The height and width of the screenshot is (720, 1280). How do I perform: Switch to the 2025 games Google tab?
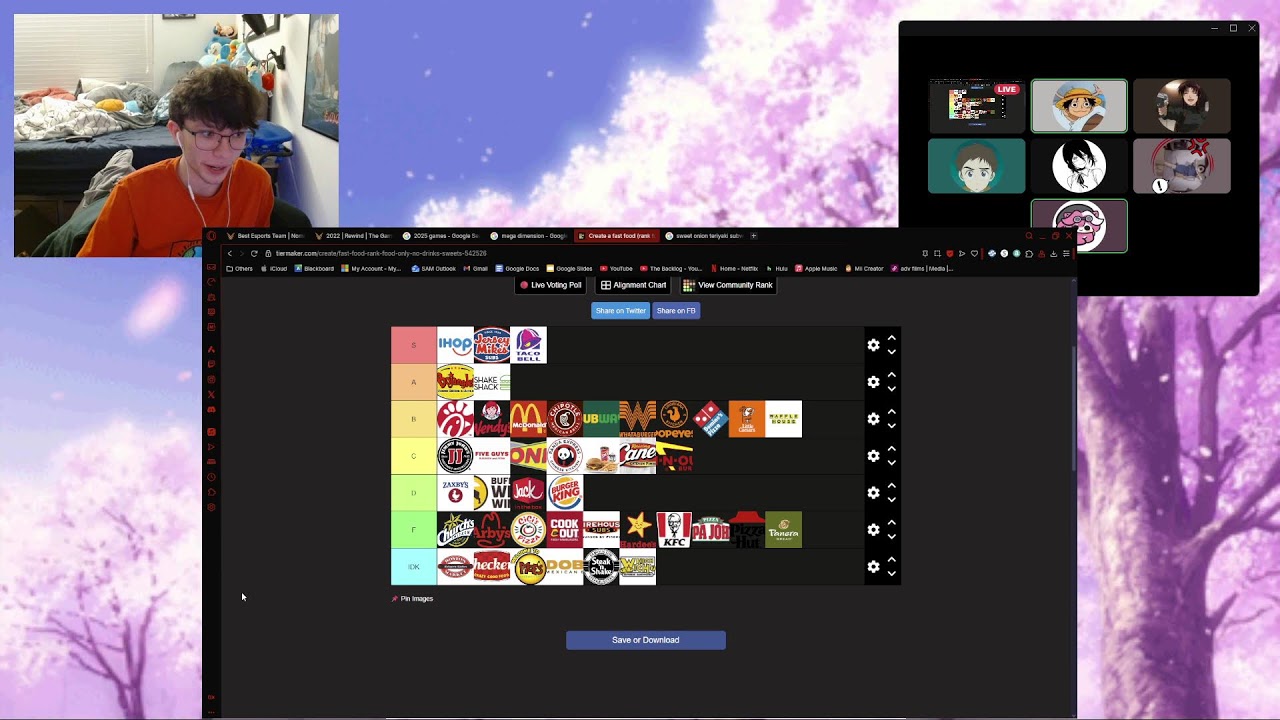pyautogui.click(x=441, y=236)
